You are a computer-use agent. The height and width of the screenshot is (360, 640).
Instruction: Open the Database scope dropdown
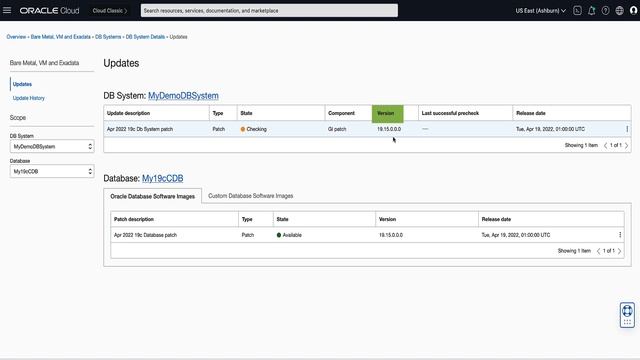click(x=52, y=171)
